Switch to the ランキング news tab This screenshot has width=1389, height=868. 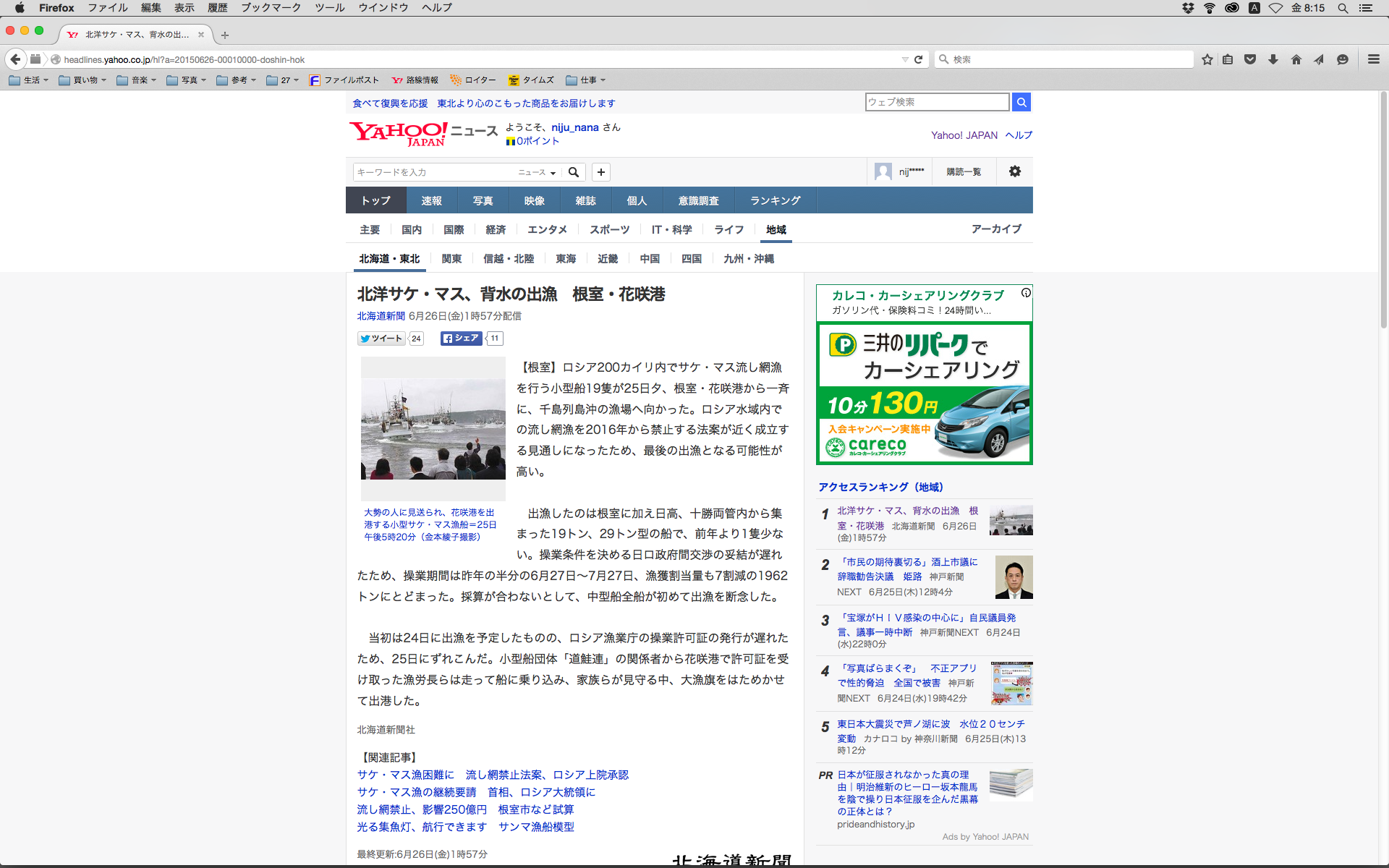(x=775, y=200)
